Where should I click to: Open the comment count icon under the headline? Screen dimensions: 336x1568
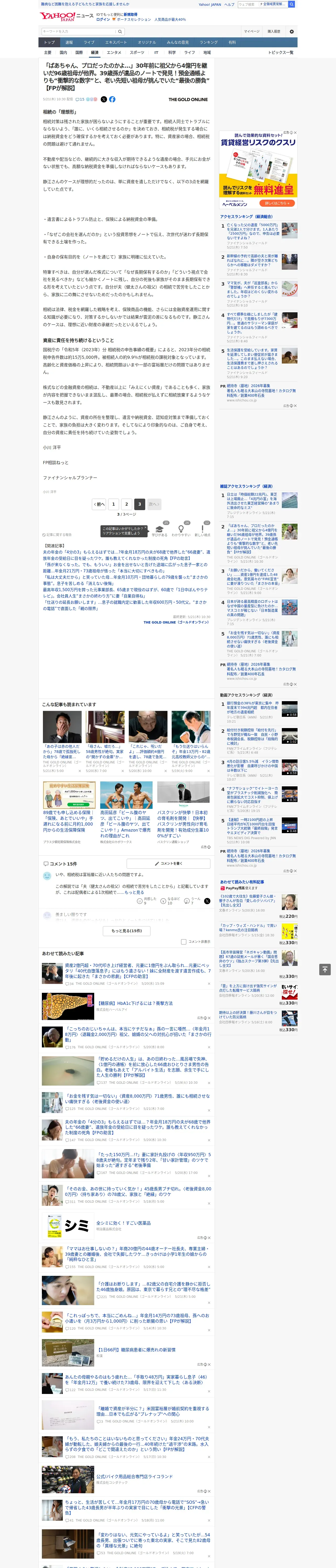(79, 99)
